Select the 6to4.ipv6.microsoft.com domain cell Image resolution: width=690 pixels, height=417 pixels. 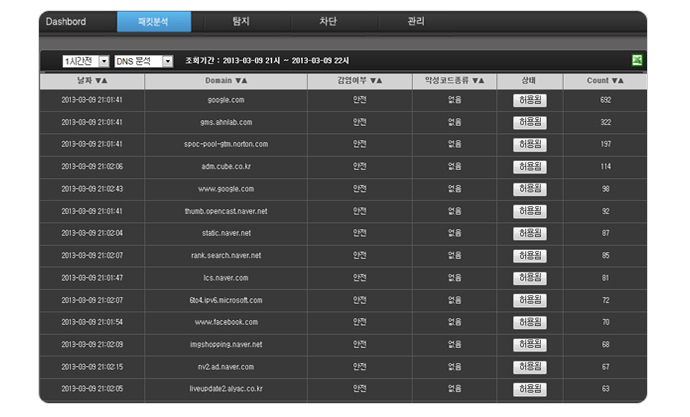(x=226, y=300)
